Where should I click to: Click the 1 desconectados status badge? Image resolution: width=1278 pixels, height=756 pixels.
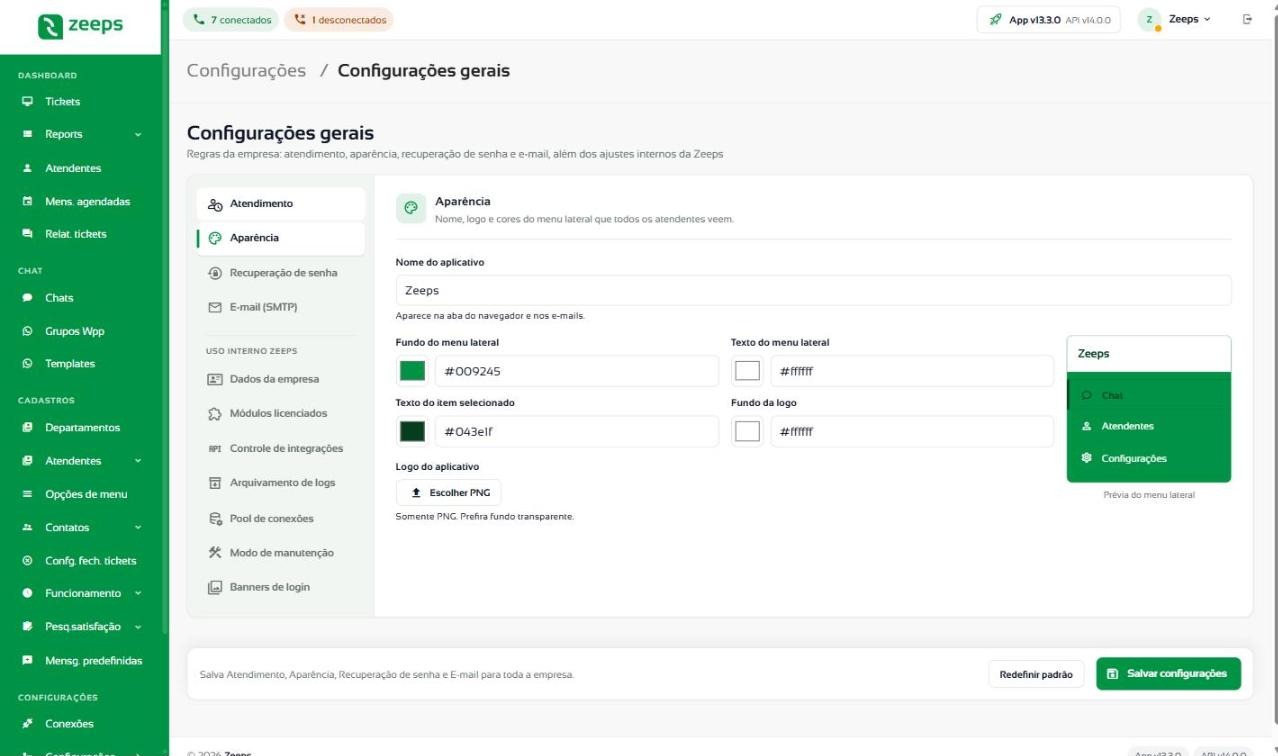pyautogui.click(x=339, y=20)
